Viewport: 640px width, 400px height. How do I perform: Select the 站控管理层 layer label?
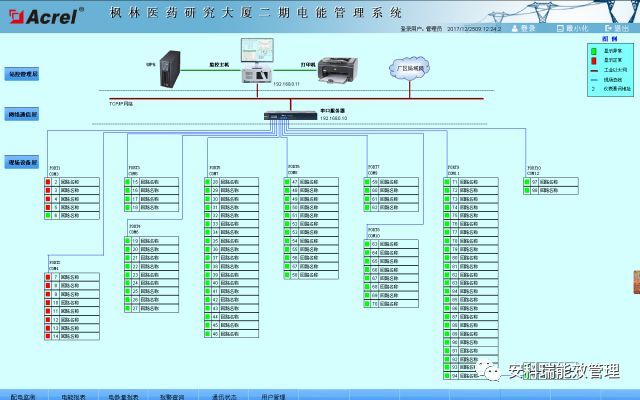pos(22,75)
